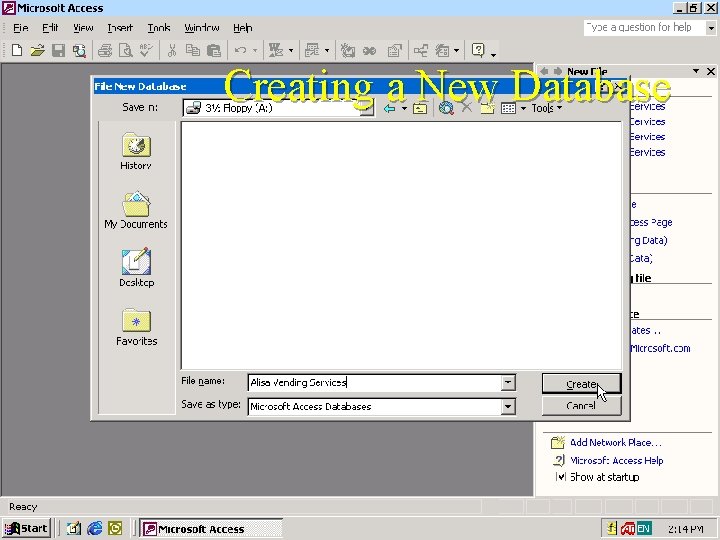Expand the File name dropdown arrow
Screen dimensions: 720x540
508,382
